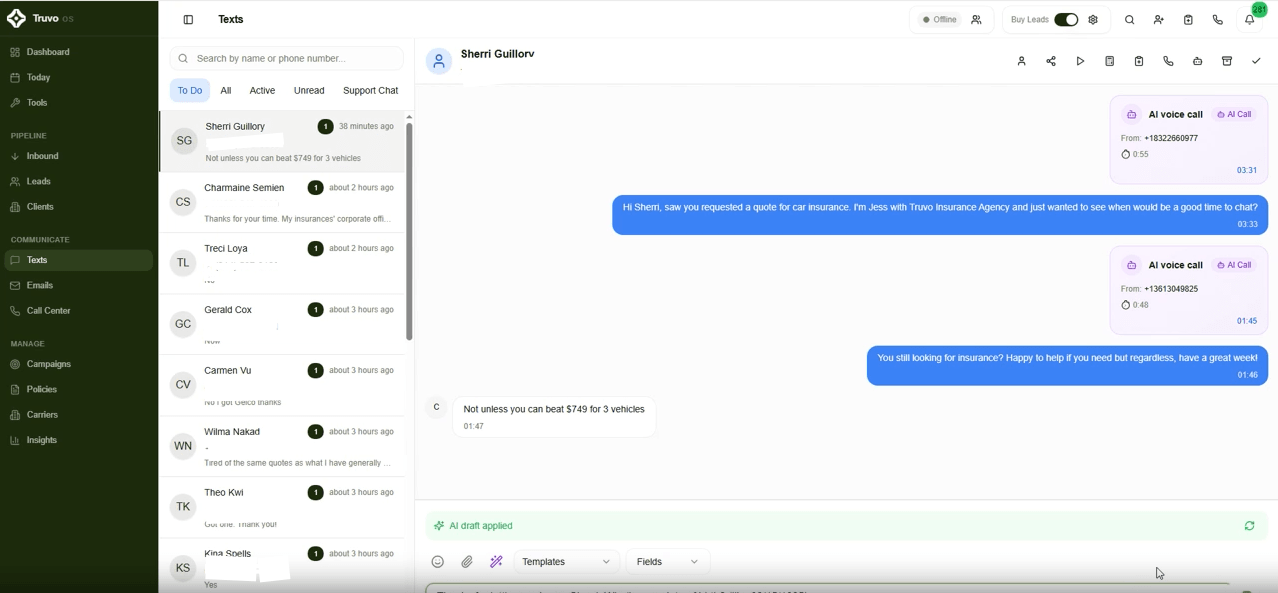
Task: Go to Leads page
Action: click(78, 181)
